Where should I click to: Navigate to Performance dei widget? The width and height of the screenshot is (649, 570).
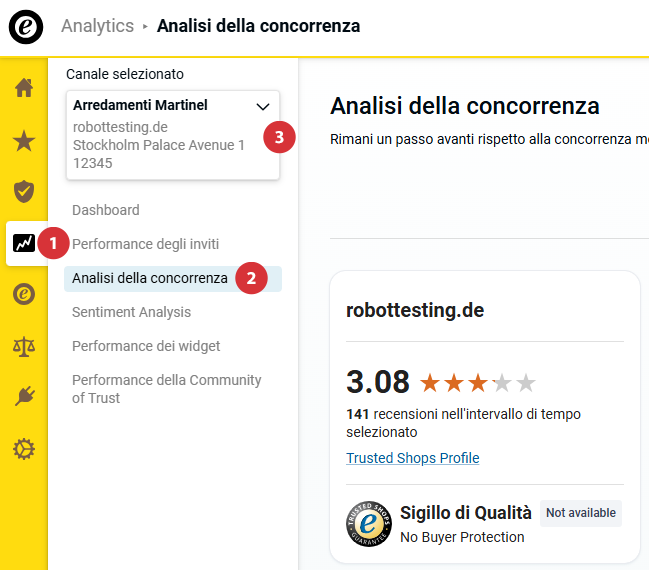[146, 346]
